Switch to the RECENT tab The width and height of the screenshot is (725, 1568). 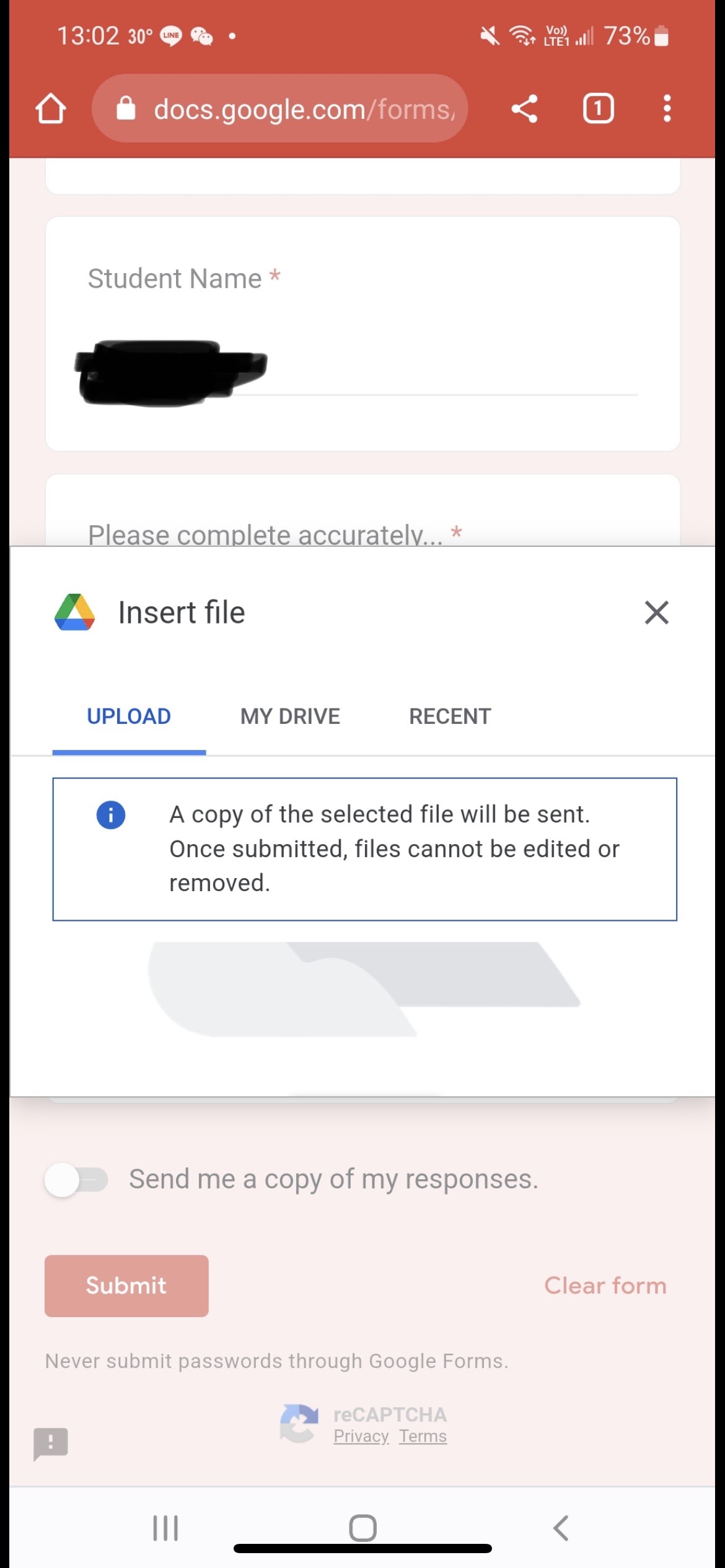pyautogui.click(x=450, y=716)
